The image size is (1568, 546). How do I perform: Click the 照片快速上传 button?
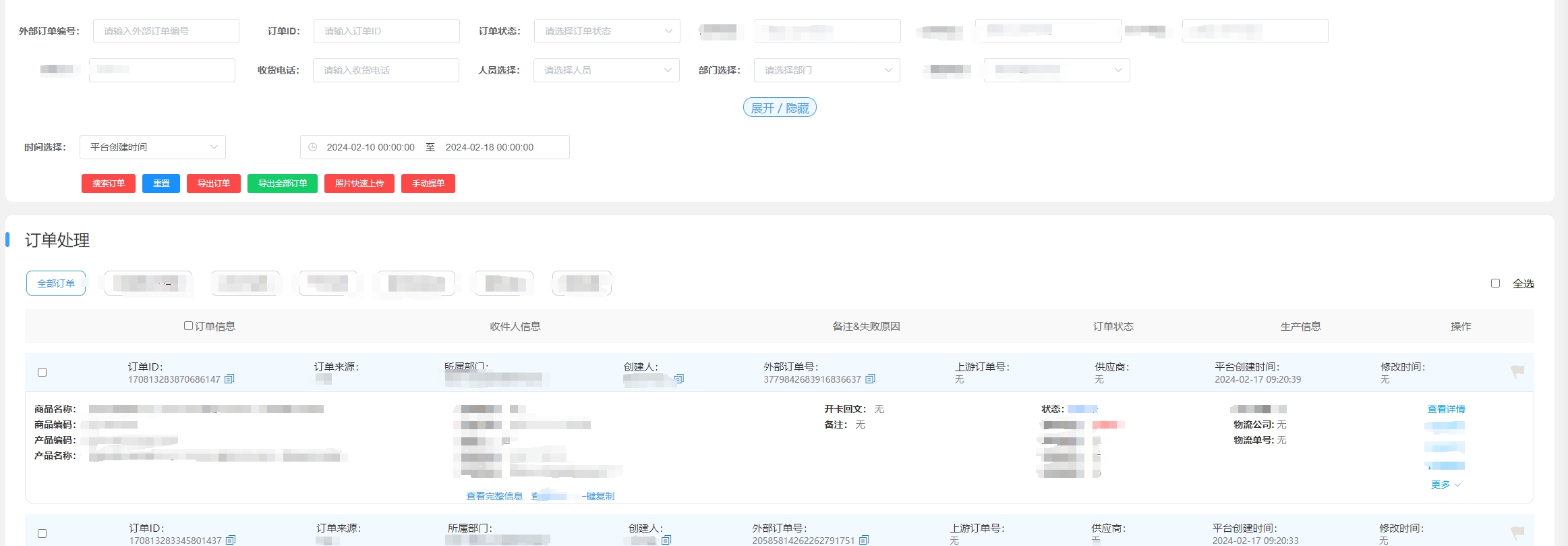pos(359,184)
